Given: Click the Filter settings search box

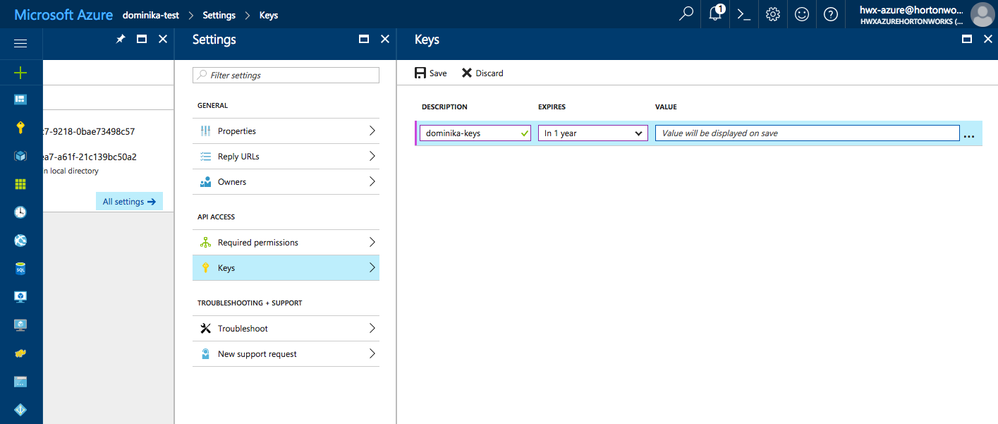Looking at the screenshot, I should click(x=286, y=75).
